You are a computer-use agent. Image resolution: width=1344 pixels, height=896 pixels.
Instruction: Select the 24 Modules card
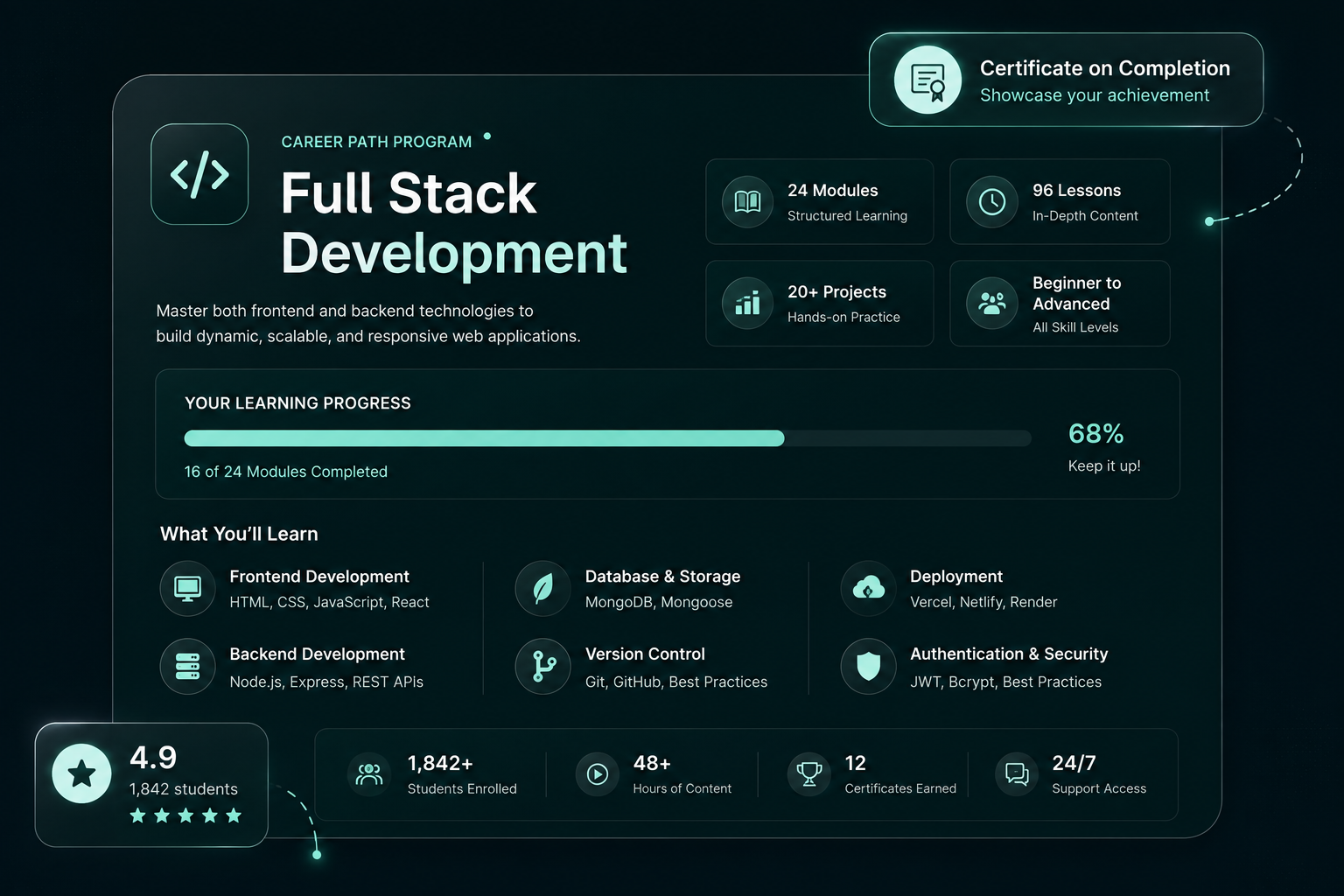pos(819,201)
